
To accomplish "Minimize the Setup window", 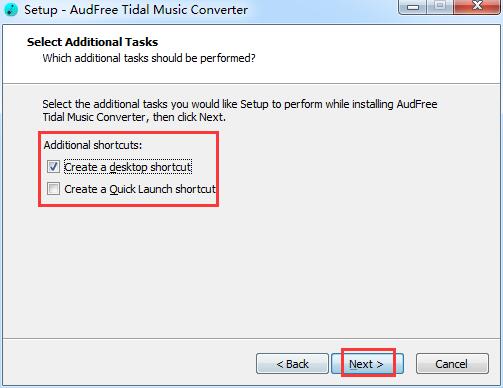I will [413, 7].
